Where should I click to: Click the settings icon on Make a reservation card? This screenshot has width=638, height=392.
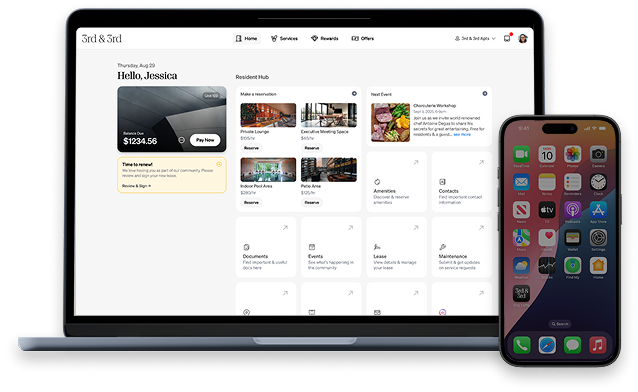coord(354,94)
